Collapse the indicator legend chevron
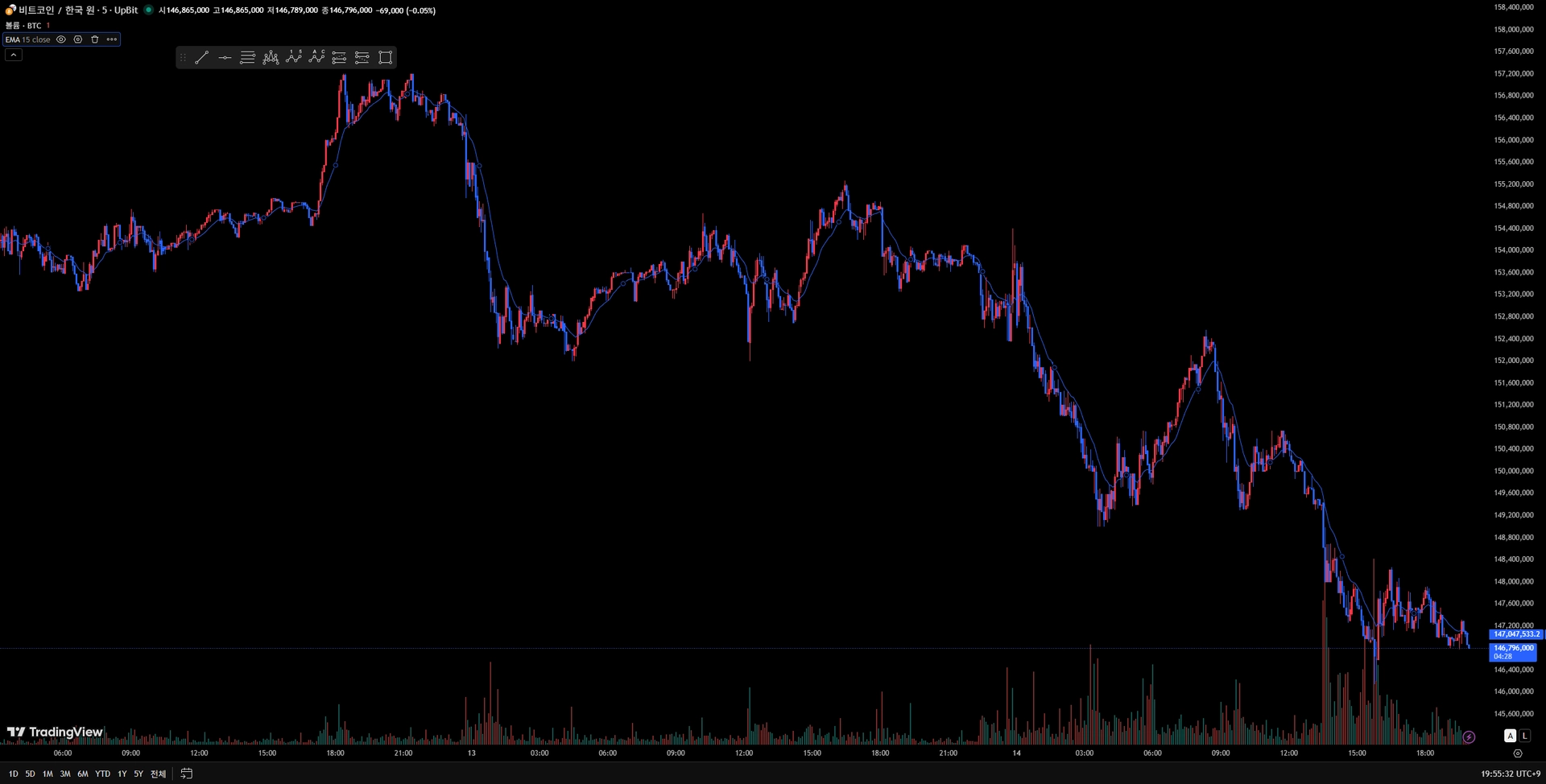 [x=14, y=55]
